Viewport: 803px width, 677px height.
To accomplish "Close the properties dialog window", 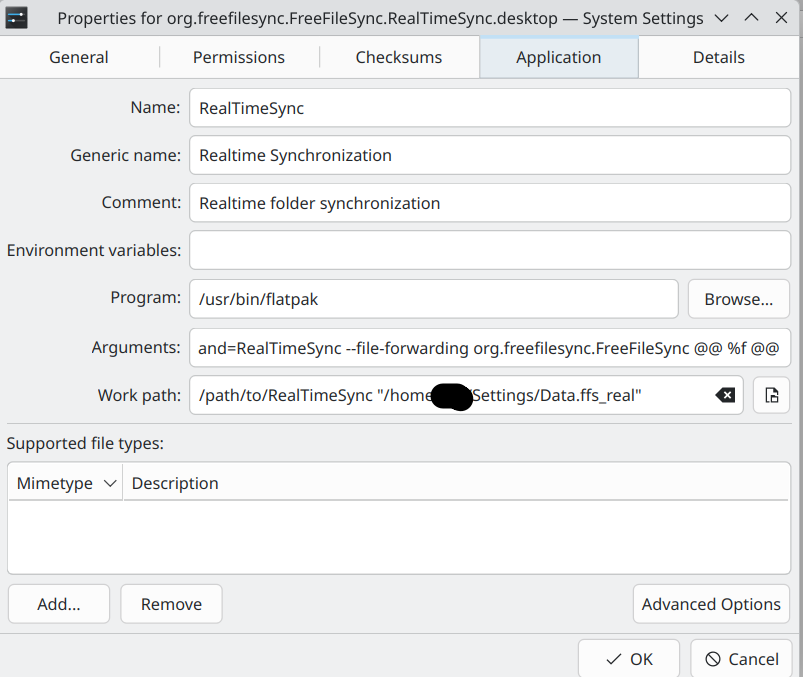I will tap(781, 18).
